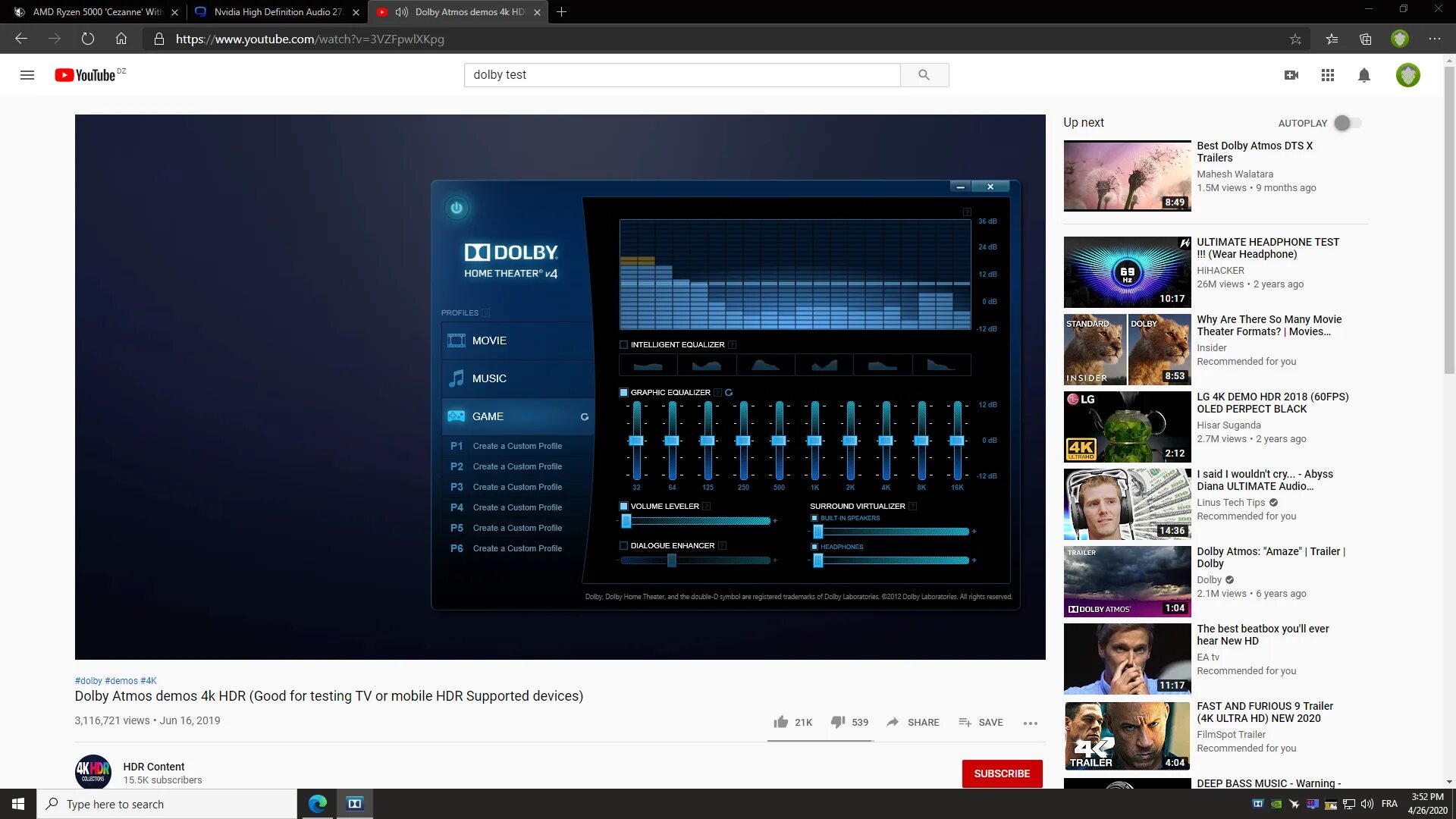Image resolution: width=1456 pixels, height=819 pixels.
Task: Open the Fast and Furious 9 Trailer thumbnail
Action: (1127, 736)
